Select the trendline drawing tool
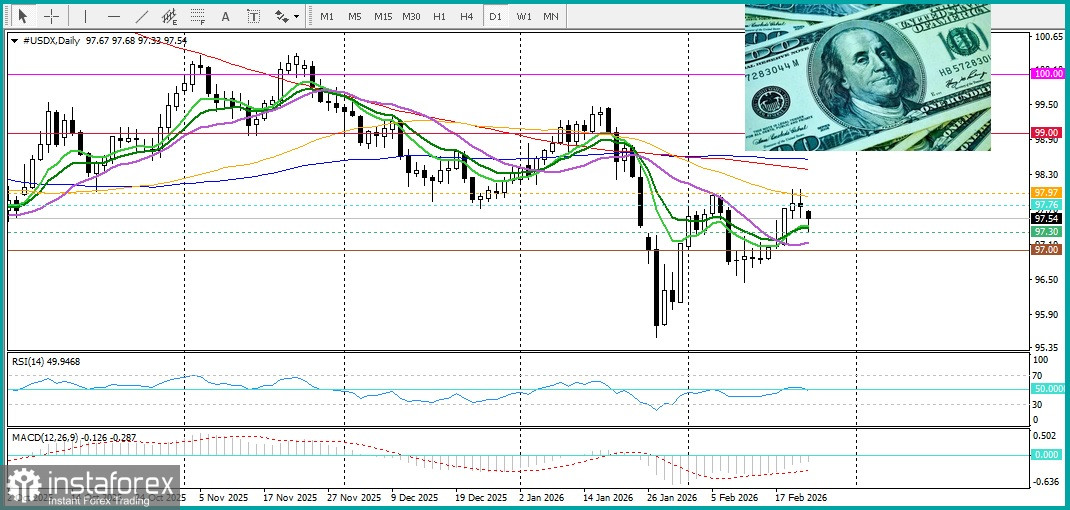Screen dimensions: 1070x510 142,16
